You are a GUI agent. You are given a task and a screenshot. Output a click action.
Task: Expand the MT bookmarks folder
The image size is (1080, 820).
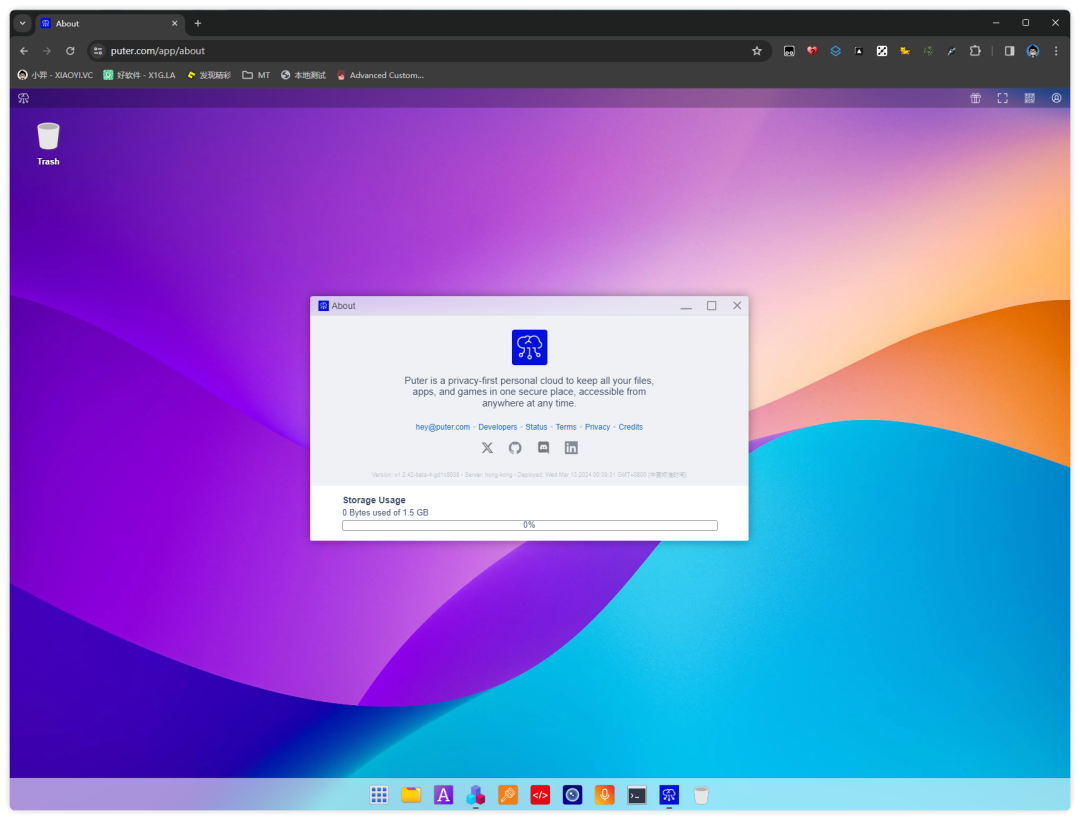(255, 74)
